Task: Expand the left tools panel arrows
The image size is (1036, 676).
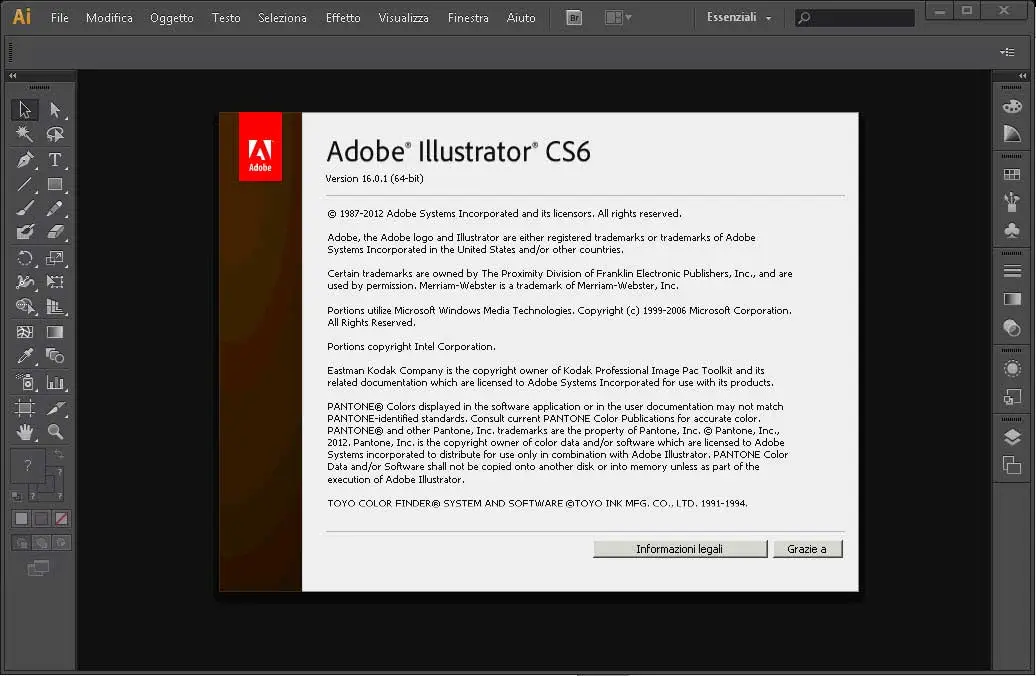Action: (x=13, y=75)
